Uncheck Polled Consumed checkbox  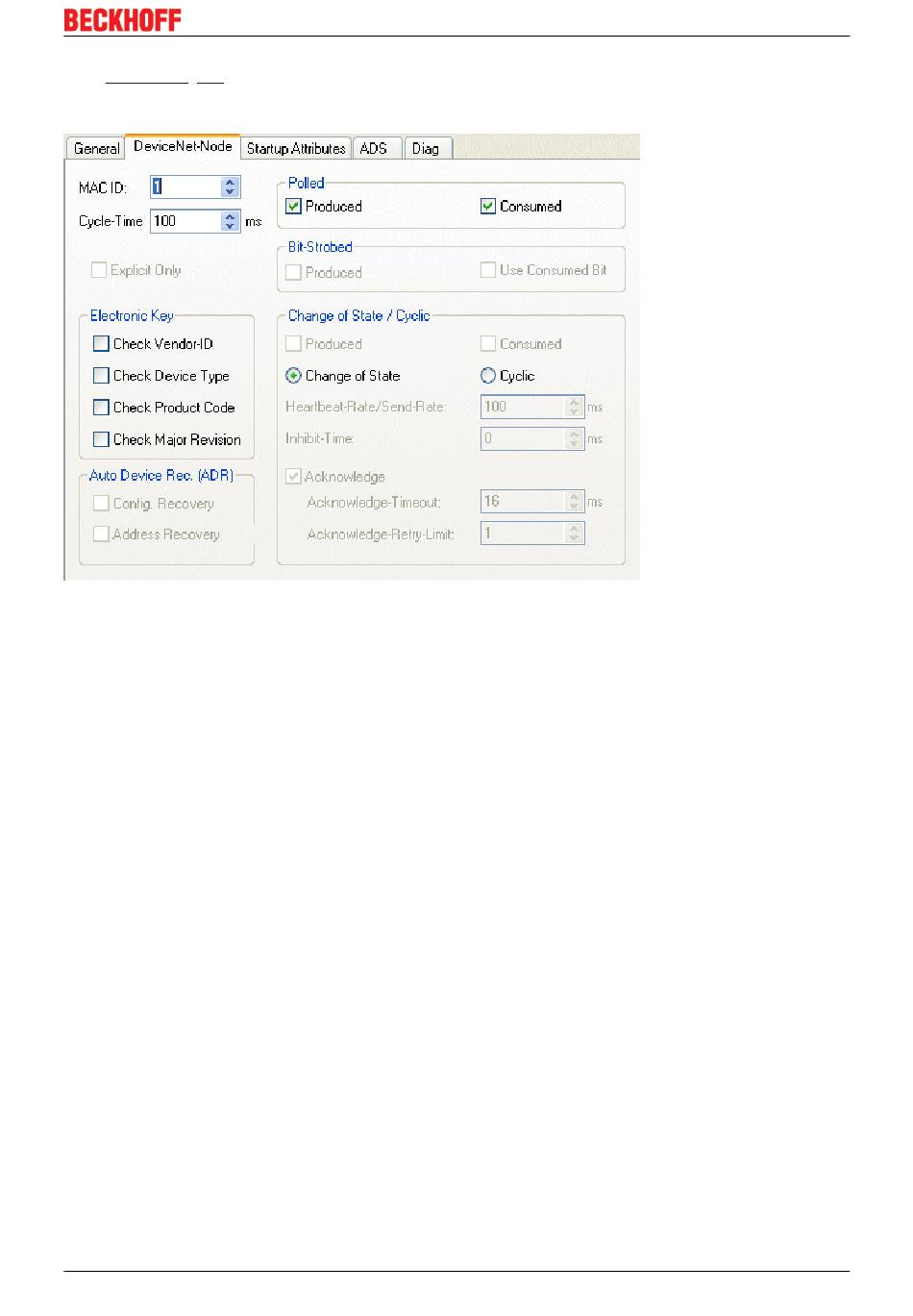tap(488, 206)
